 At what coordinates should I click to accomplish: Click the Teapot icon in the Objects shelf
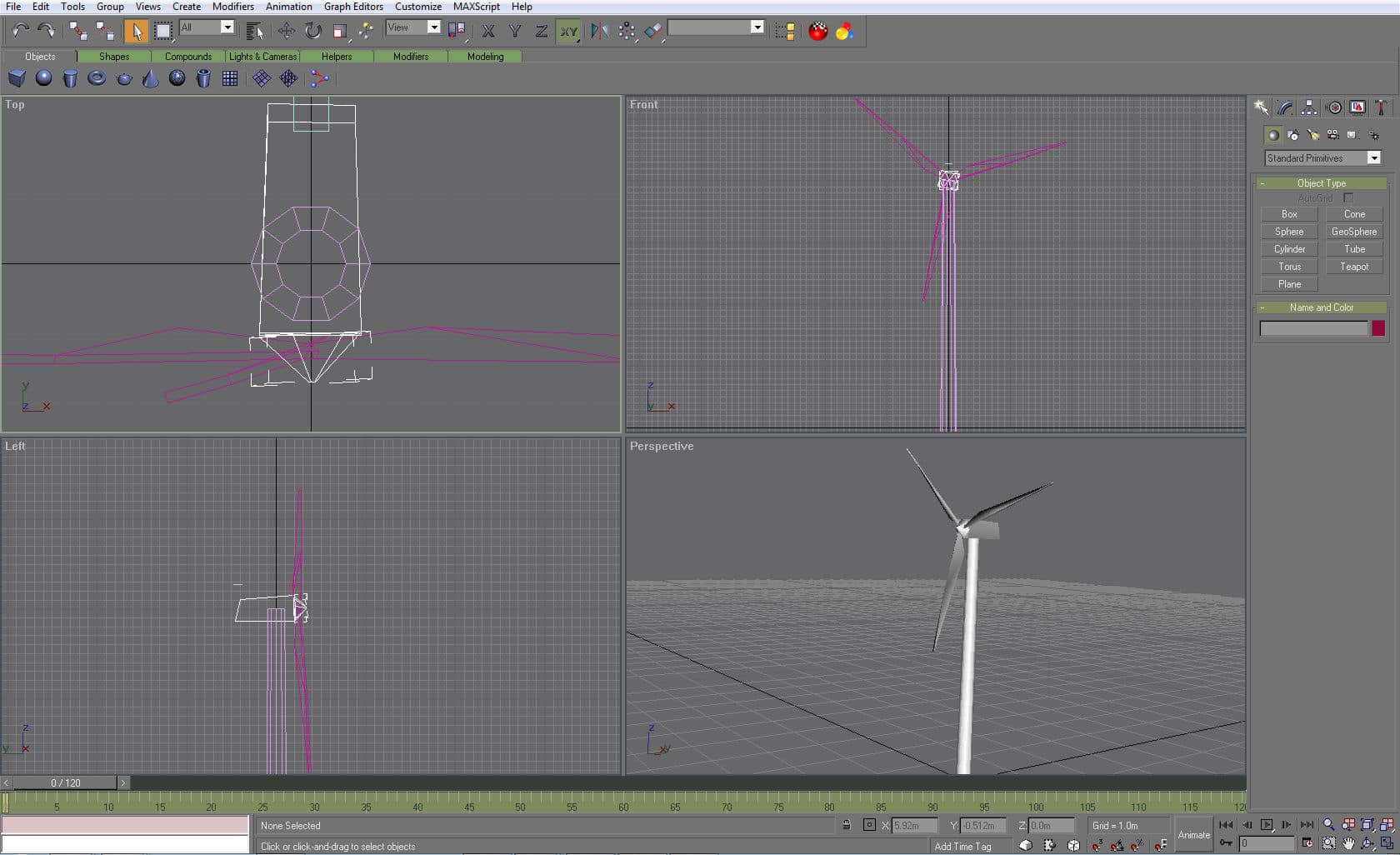pos(124,78)
